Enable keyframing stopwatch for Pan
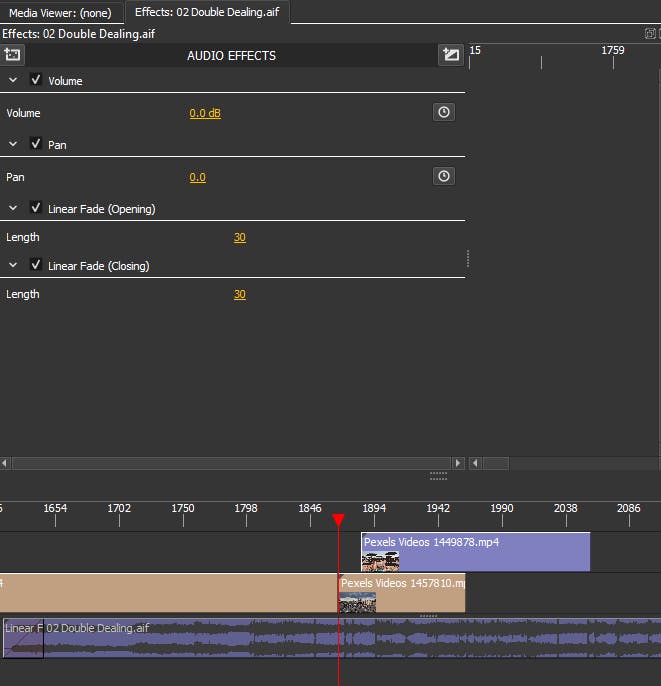Image resolution: width=661 pixels, height=686 pixels. 444,176
